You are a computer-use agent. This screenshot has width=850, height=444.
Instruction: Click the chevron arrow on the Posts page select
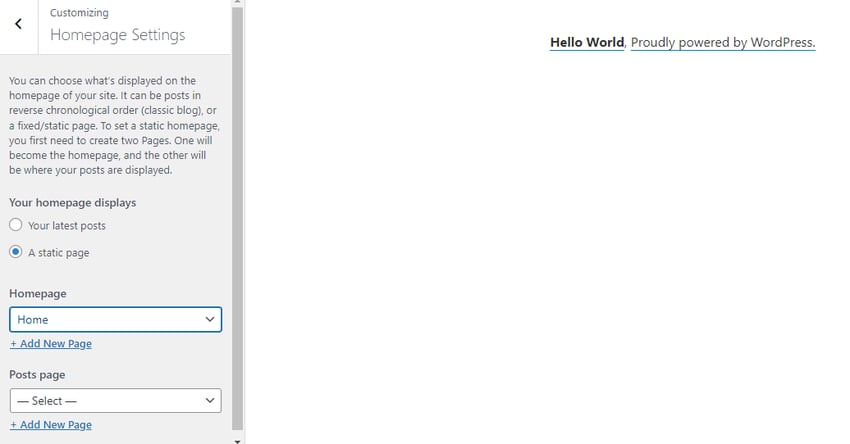point(210,401)
